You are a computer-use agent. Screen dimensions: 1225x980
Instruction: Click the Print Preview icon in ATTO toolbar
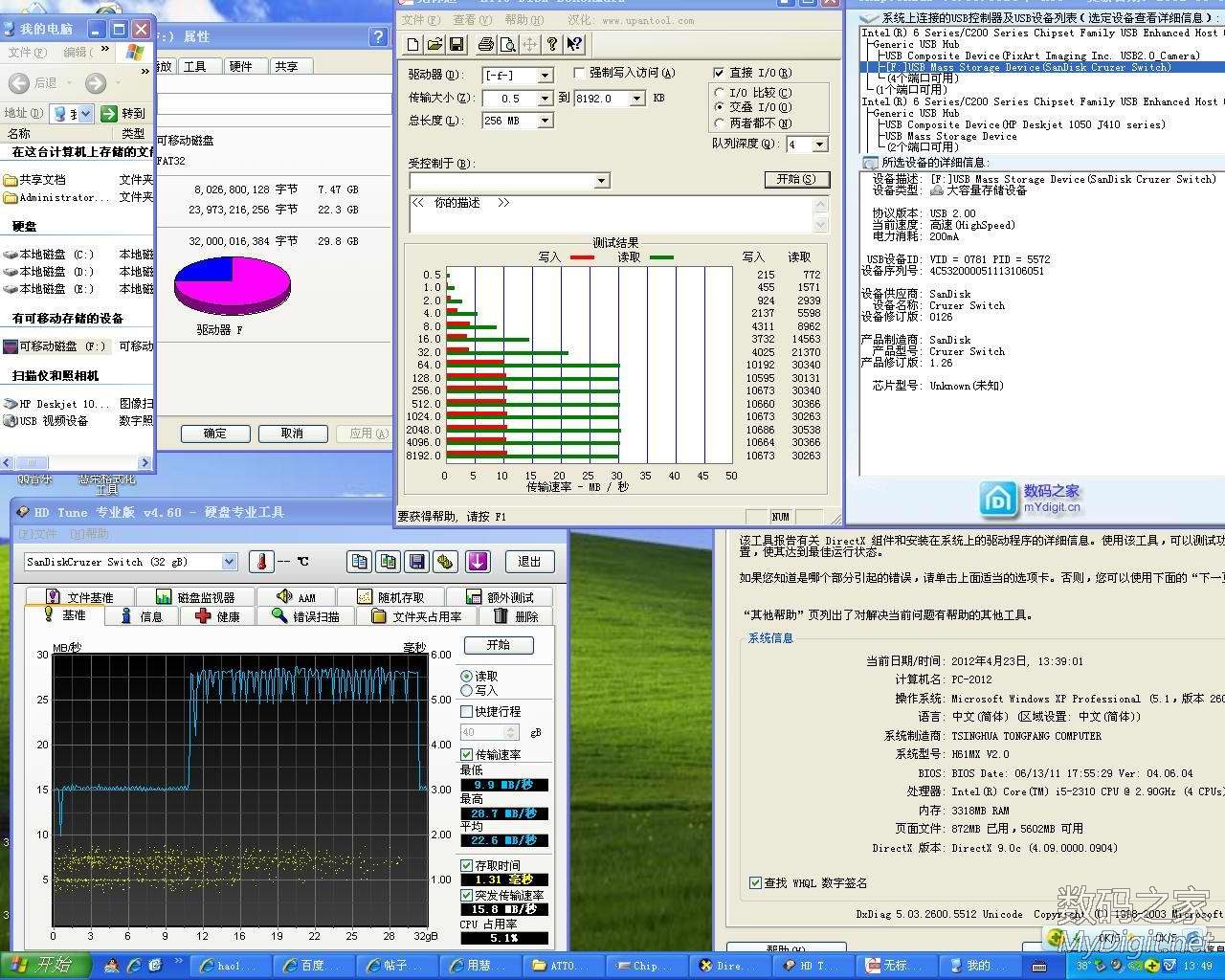coord(507,44)
